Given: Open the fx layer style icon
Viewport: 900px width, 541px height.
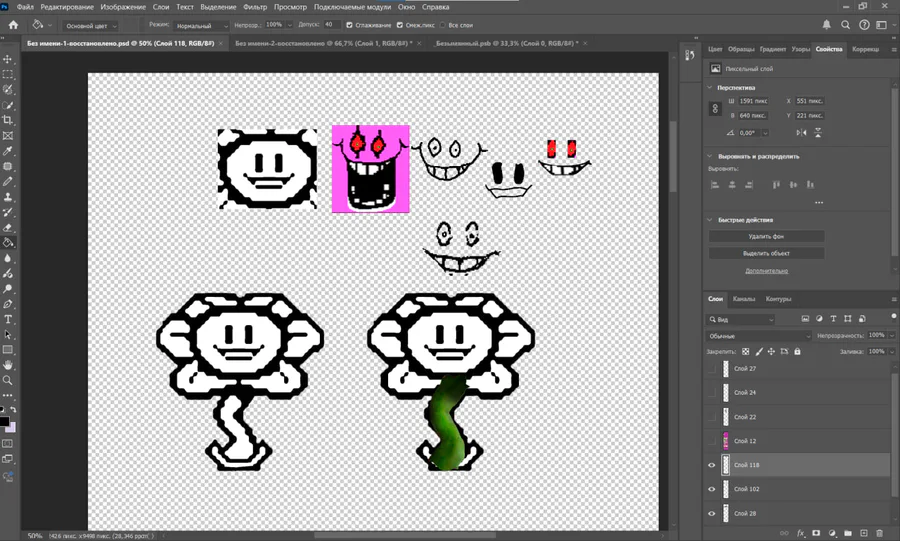Looking at the screenshot, I should point(801,534).
